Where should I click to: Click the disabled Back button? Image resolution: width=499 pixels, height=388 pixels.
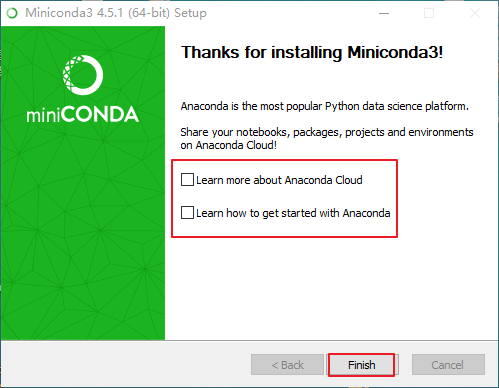(x=287, y=365)
